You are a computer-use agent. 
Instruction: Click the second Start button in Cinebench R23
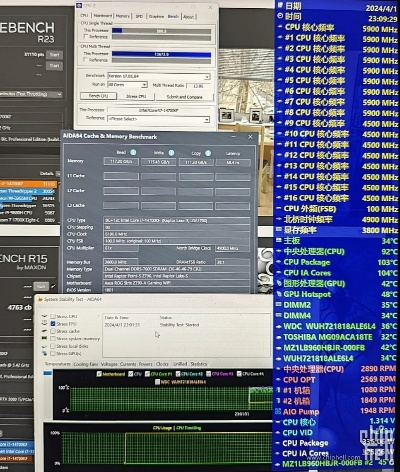(x=54, y=66)
